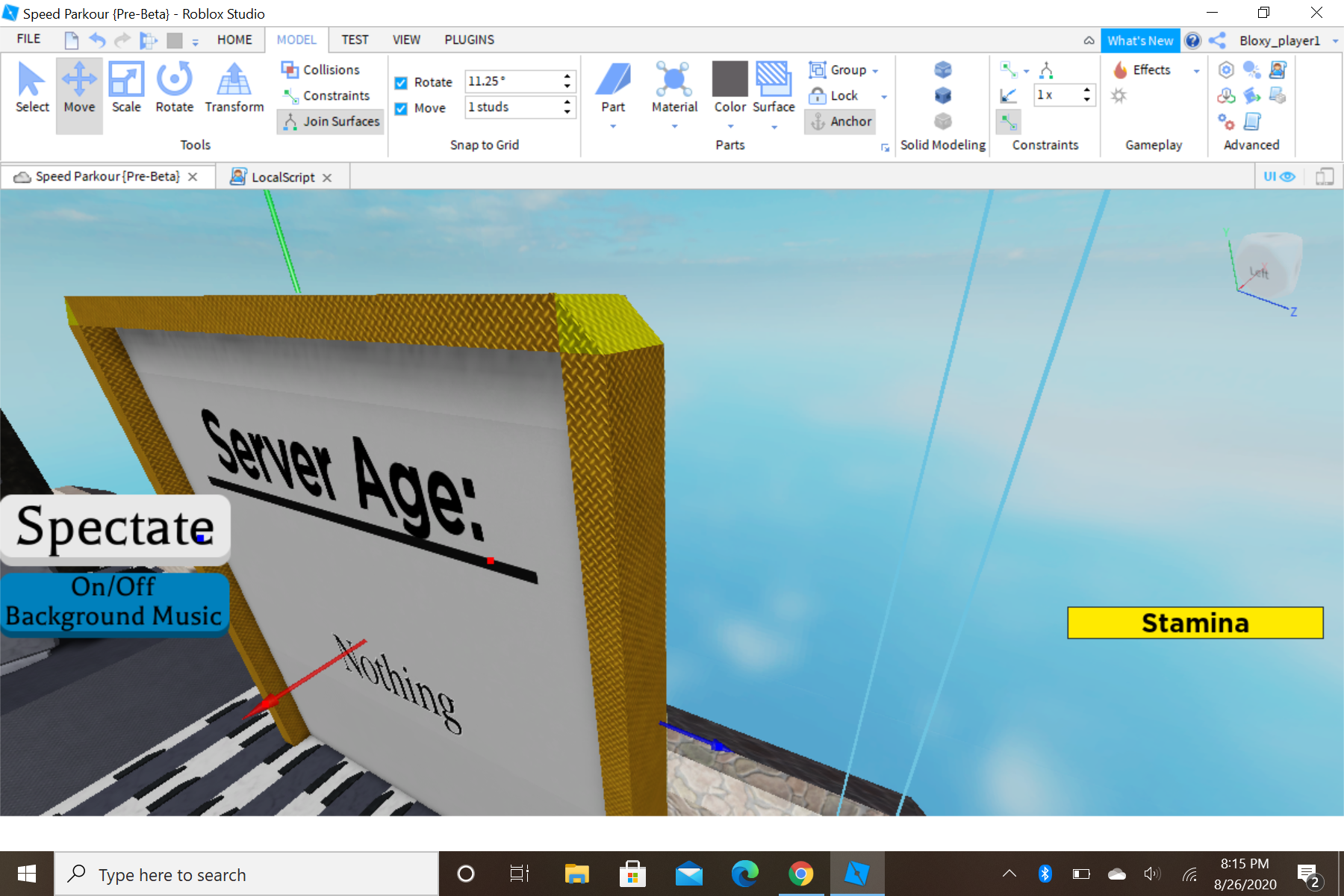Switch to the TEST ribbon tab
The image size is (1344, 896).
[x=355, y=40]
